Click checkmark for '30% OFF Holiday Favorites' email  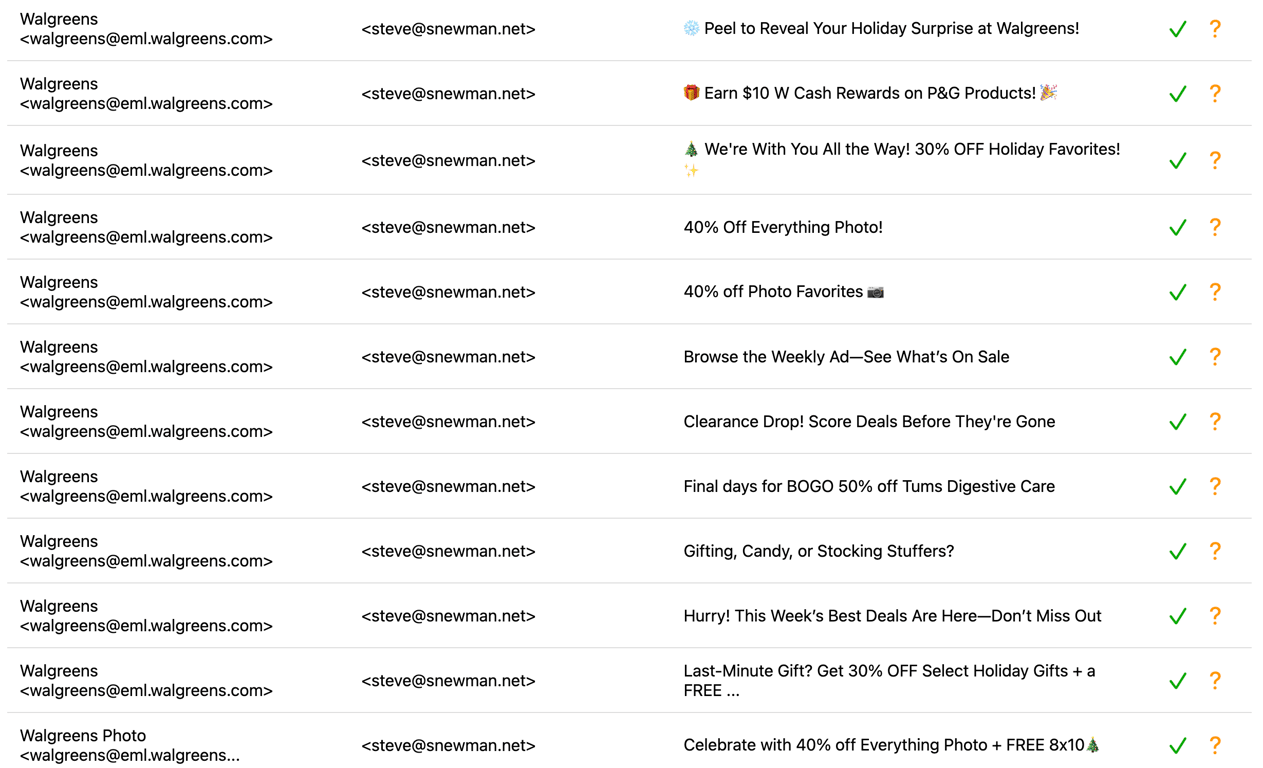(x=1178, y=161)
